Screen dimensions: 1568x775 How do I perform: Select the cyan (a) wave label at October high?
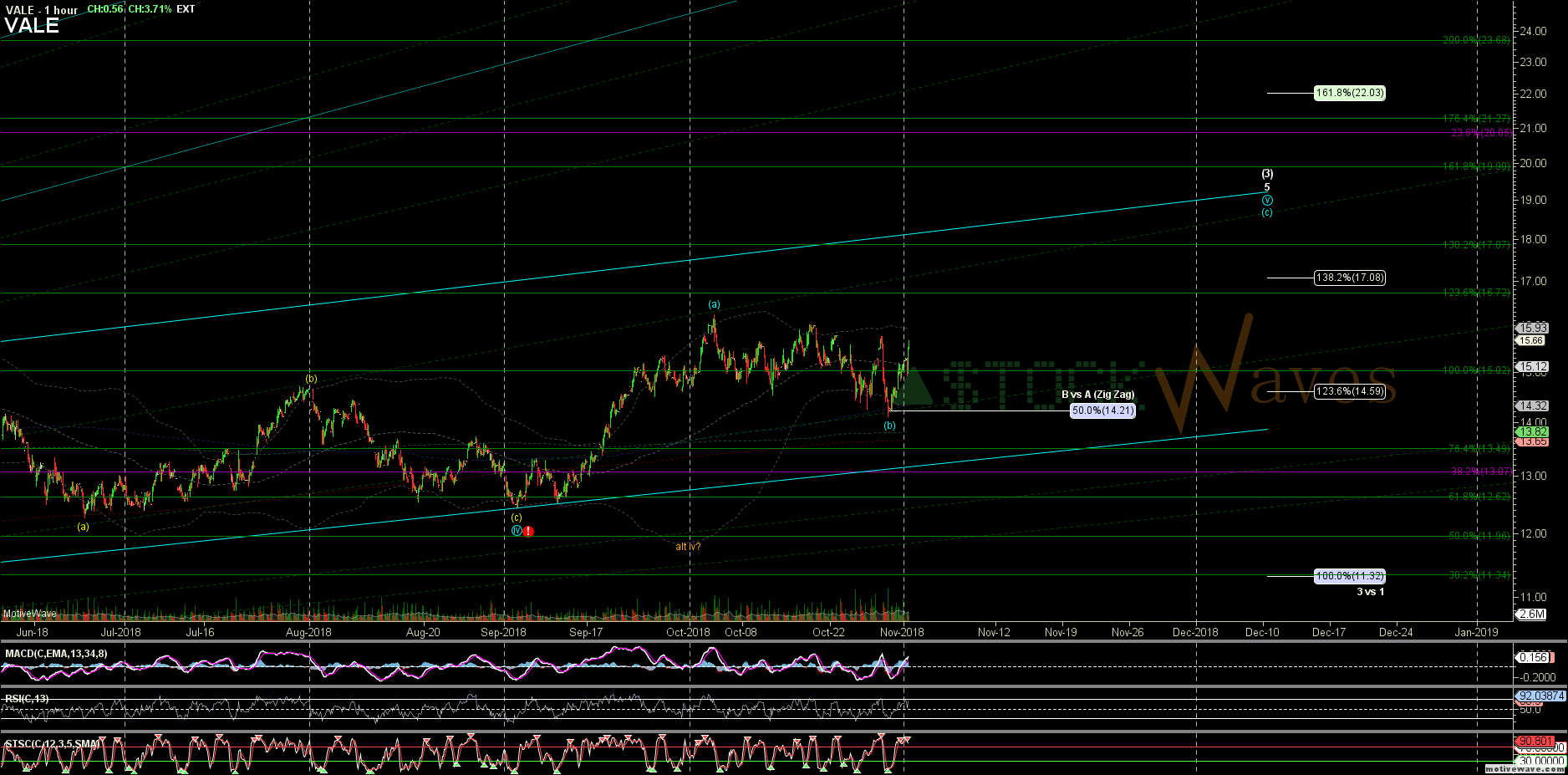click(715, 304)
